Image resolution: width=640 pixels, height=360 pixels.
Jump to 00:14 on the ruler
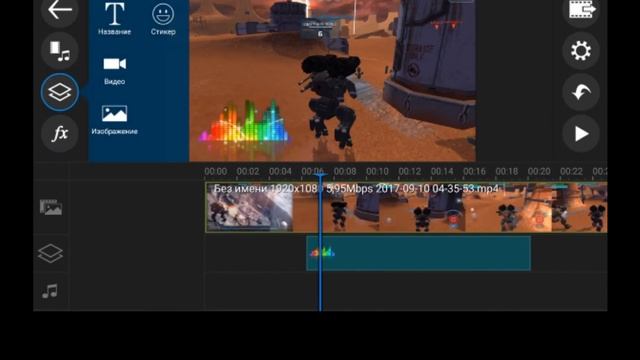click(x=442, y=171)
